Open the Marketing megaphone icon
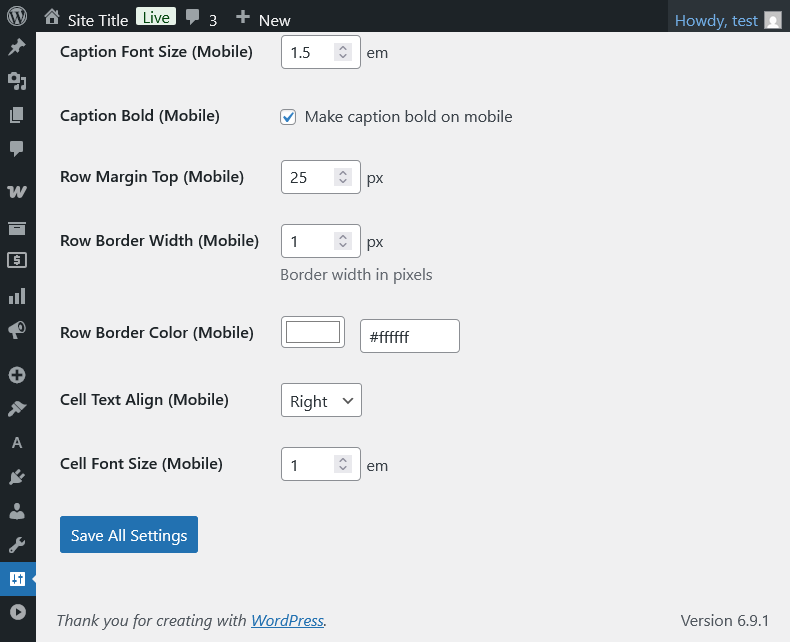Screen dimensions: 790x642 17,330
